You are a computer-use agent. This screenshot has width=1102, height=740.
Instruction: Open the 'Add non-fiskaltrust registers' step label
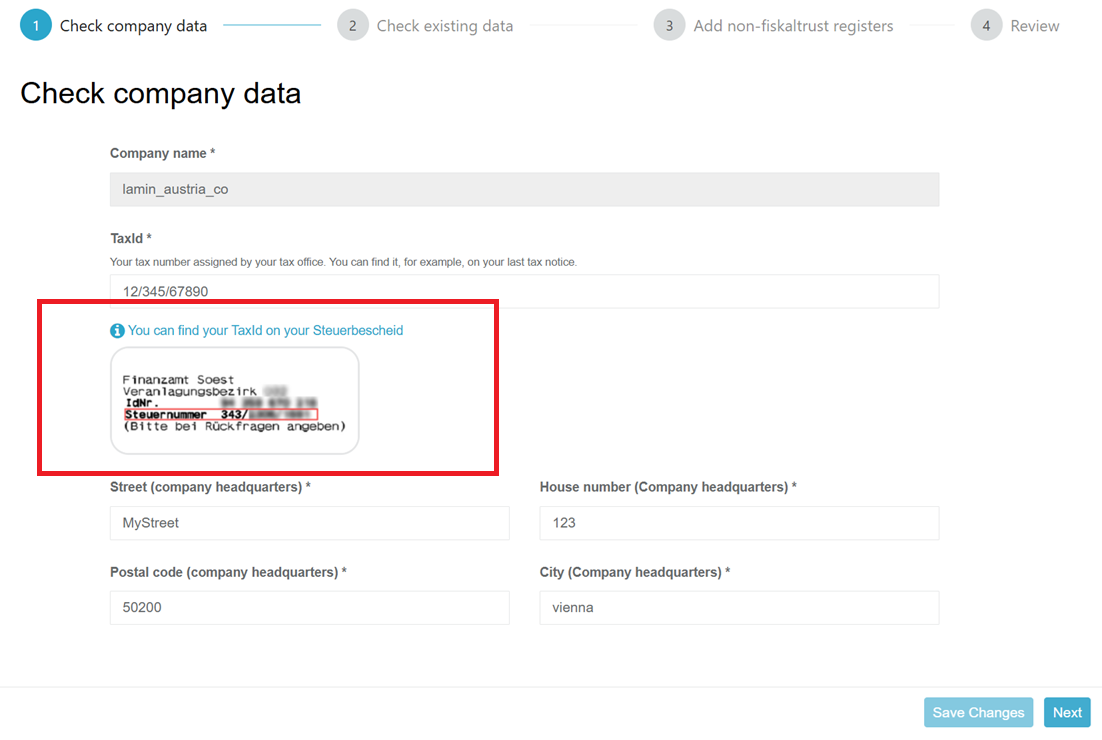click(x=793, y=26)
